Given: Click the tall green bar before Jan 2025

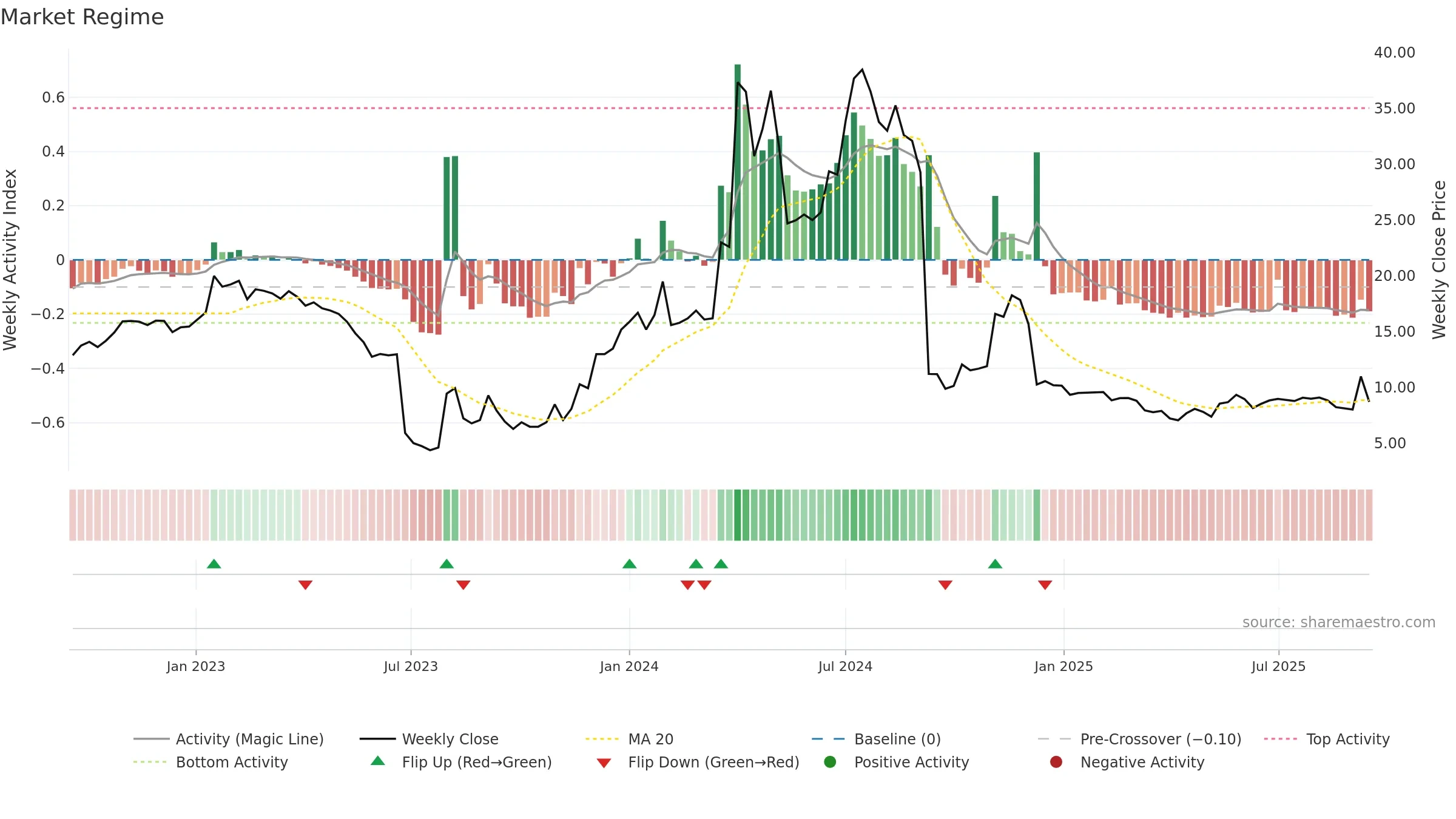Looking at the screenshot, I should click(1037, 206).
